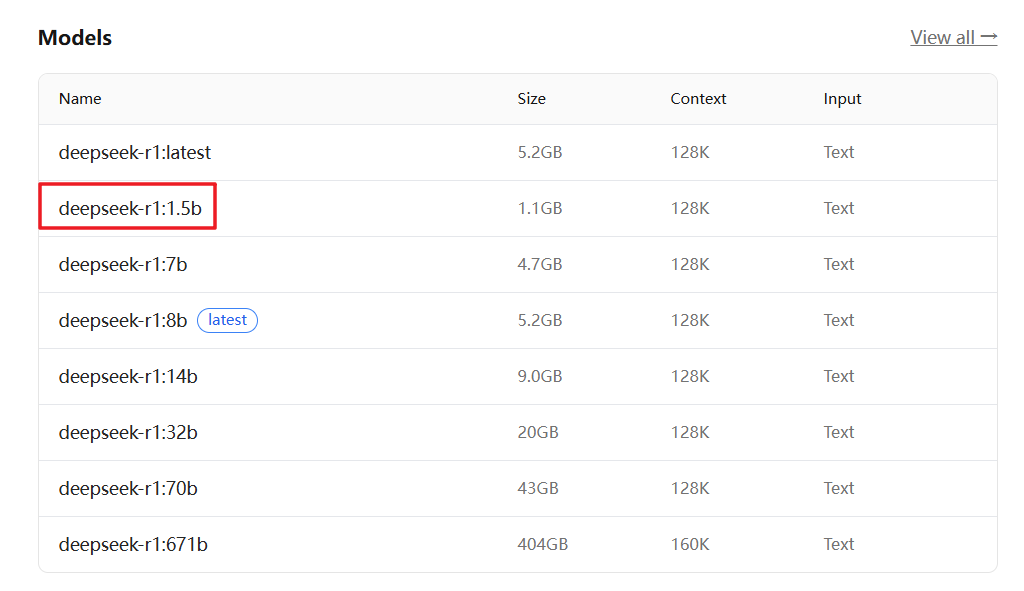
Task: Click Text input in deepseek-r1:7b row
Action: (x=839, y=264)
